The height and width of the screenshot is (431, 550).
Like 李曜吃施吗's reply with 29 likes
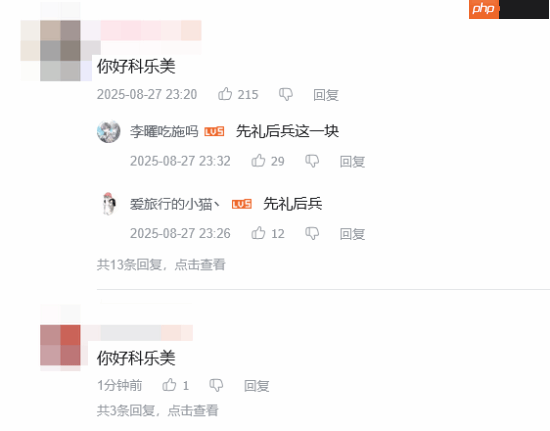(x=259, y=161)
